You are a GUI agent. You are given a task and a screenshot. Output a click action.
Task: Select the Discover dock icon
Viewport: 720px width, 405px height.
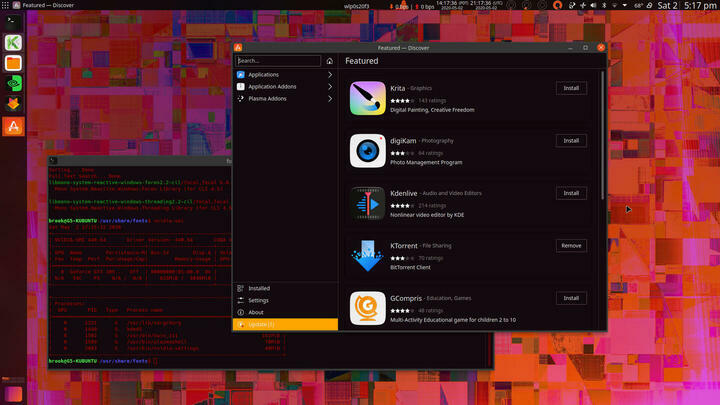click(x=13, y=126)
